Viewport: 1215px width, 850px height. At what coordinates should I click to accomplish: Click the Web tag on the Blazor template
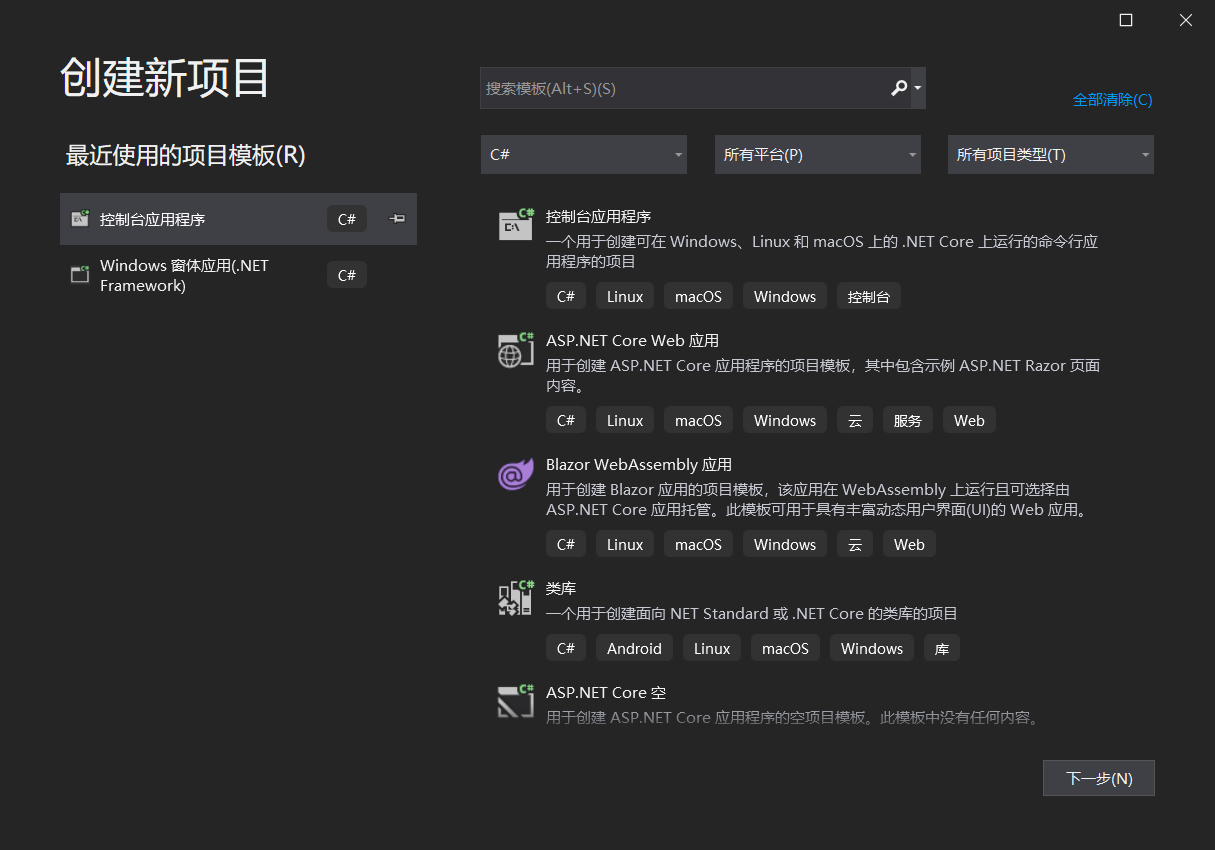pos(908,544)
